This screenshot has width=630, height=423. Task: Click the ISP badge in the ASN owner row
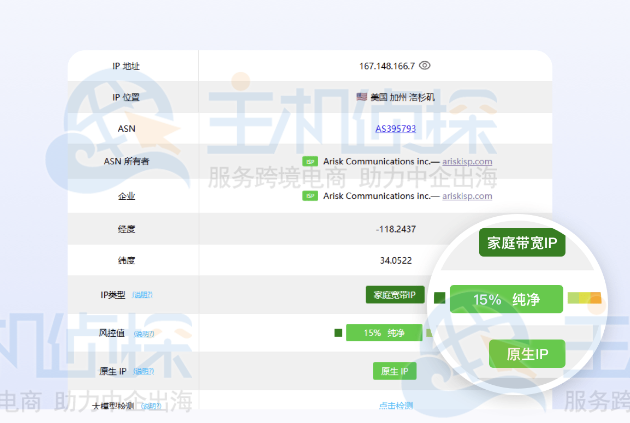[309, 161]
